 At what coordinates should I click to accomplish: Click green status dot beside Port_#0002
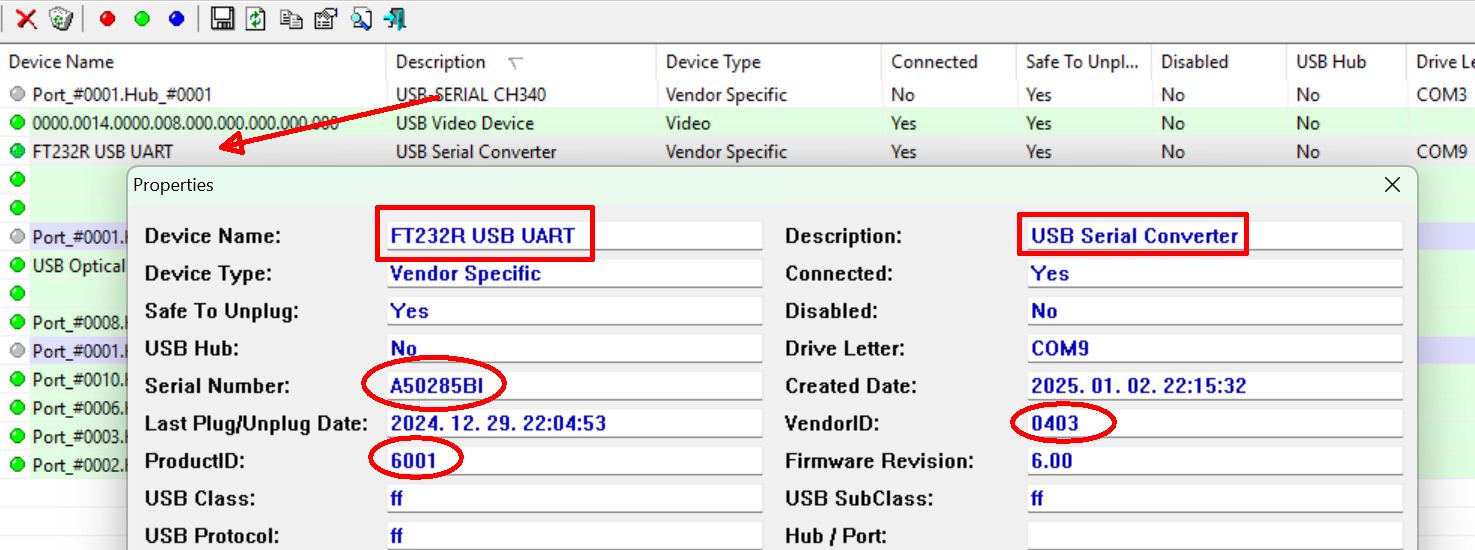tap(17, 465)
